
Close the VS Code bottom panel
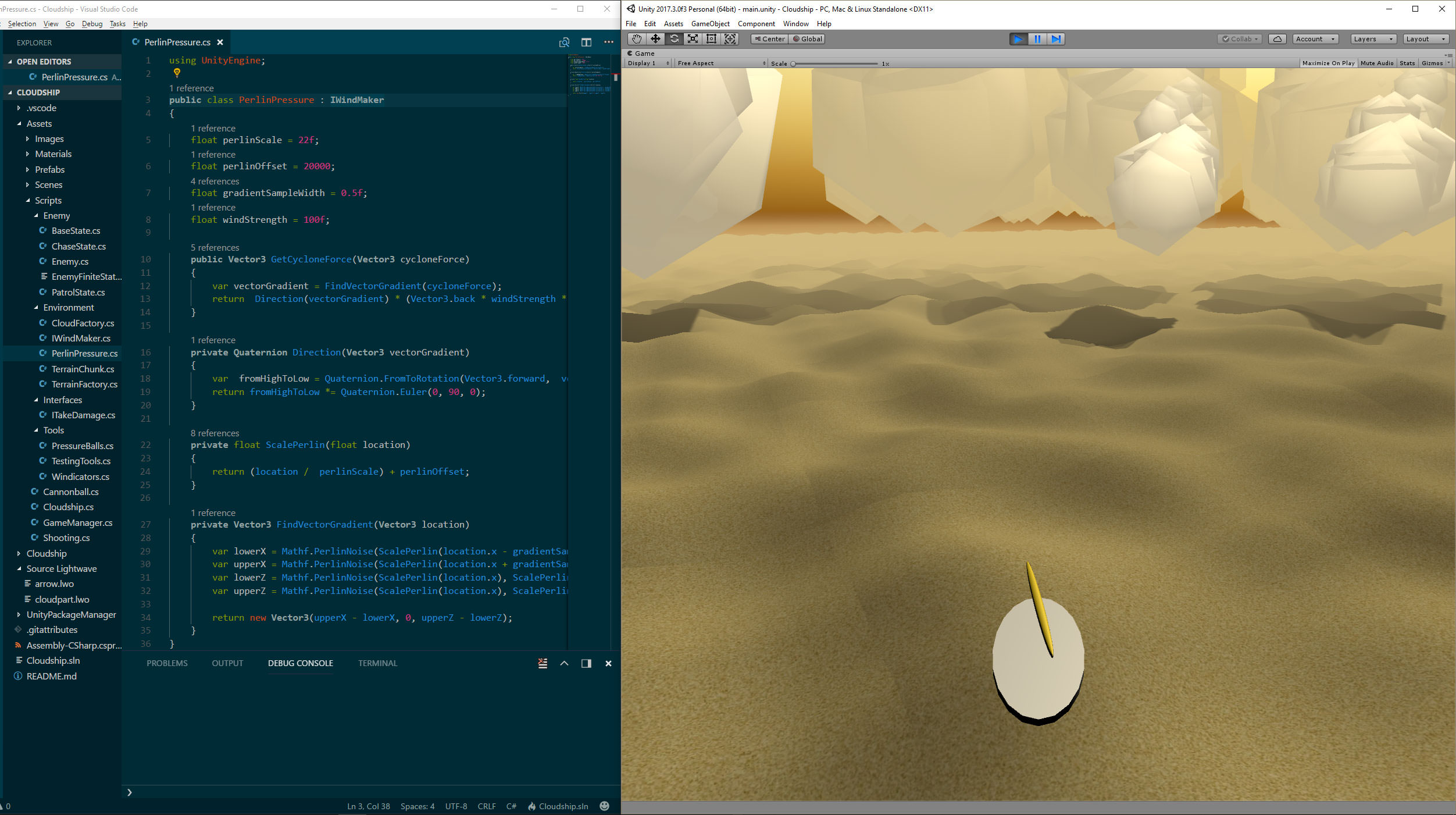coord(608,663)
